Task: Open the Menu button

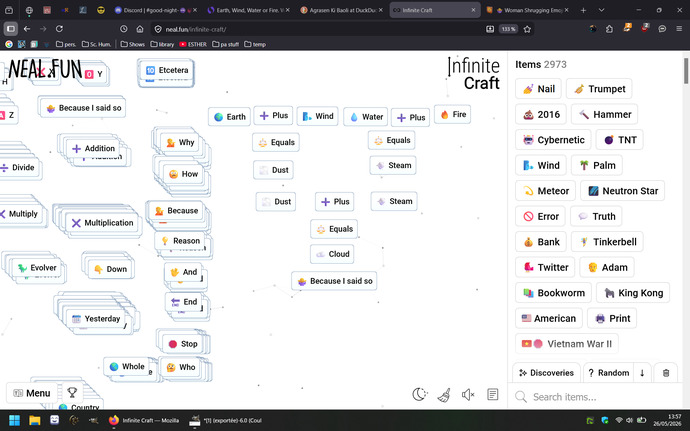Action: (x=32, y=393)
